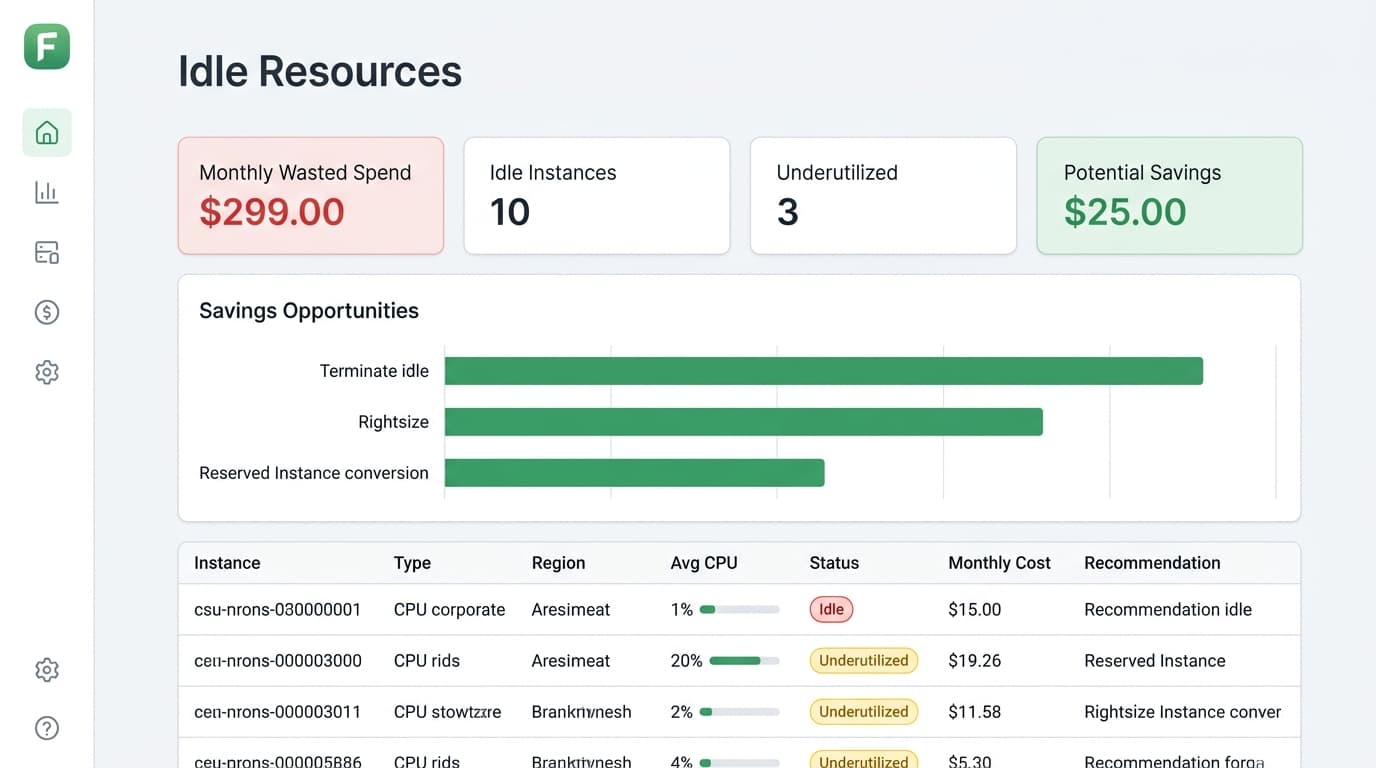Click Underutilized badge in $19.26 row
Image resolution: width=1376 pixels, height=768 pixels.
(864, 661)
